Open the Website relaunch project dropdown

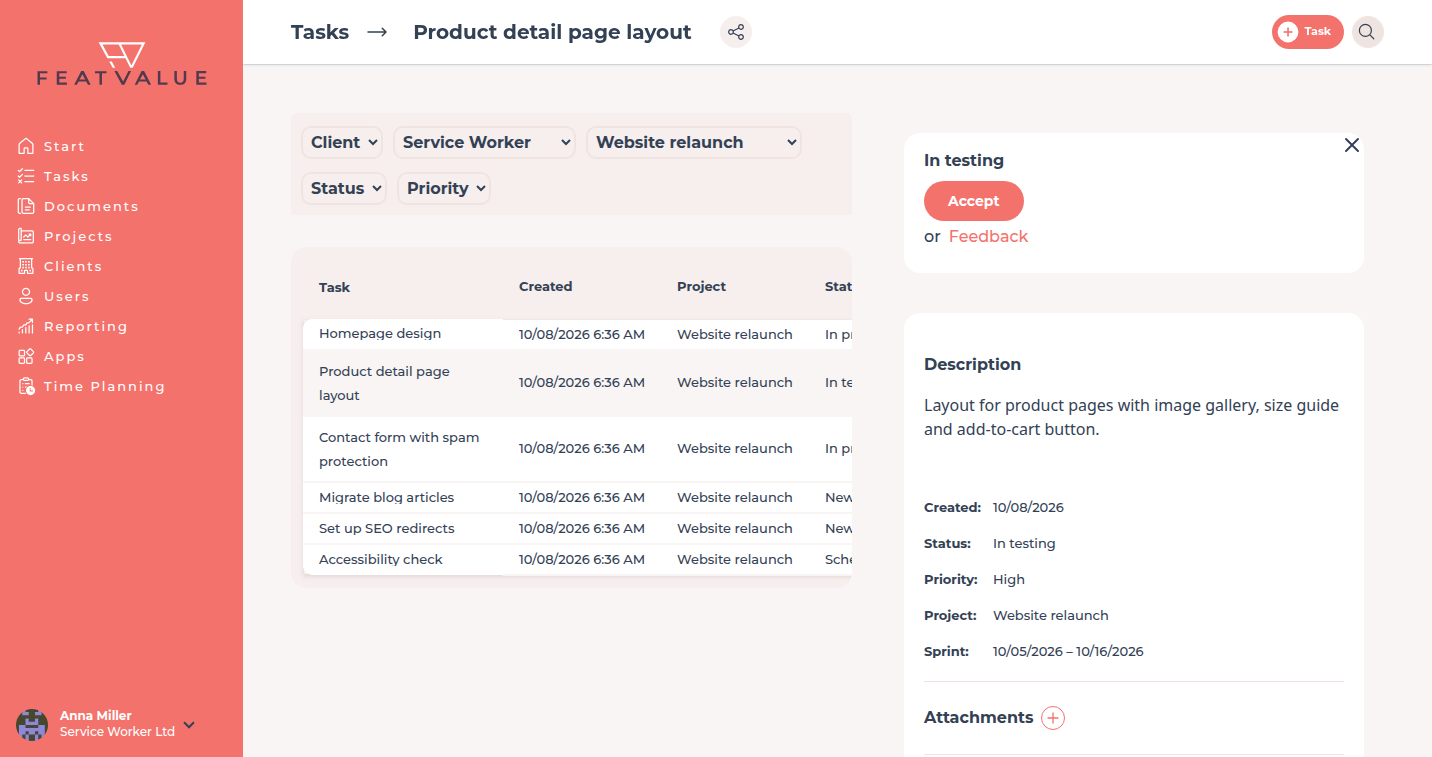tap(694, 142)
